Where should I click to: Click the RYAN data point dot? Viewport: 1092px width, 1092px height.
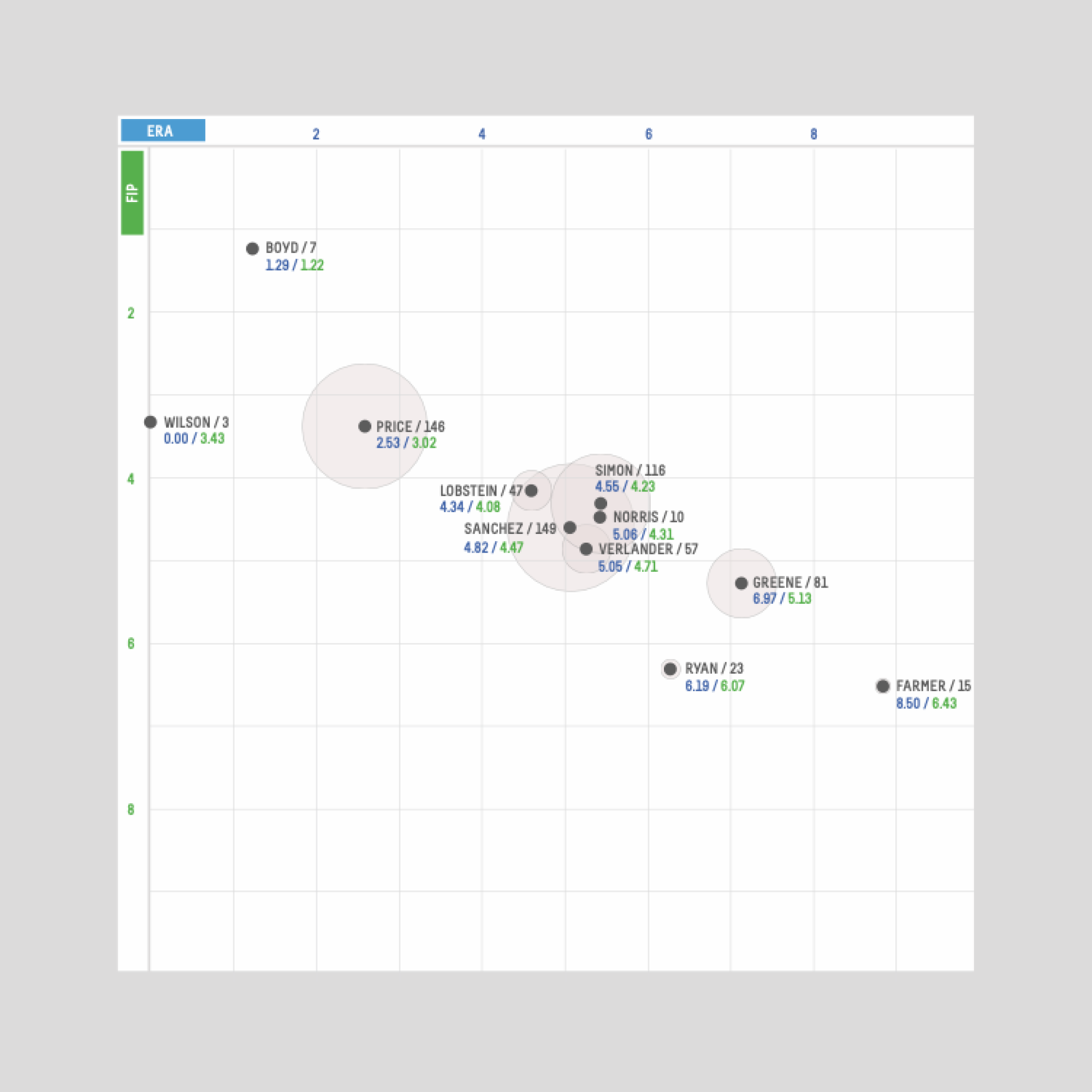(670, 669)
